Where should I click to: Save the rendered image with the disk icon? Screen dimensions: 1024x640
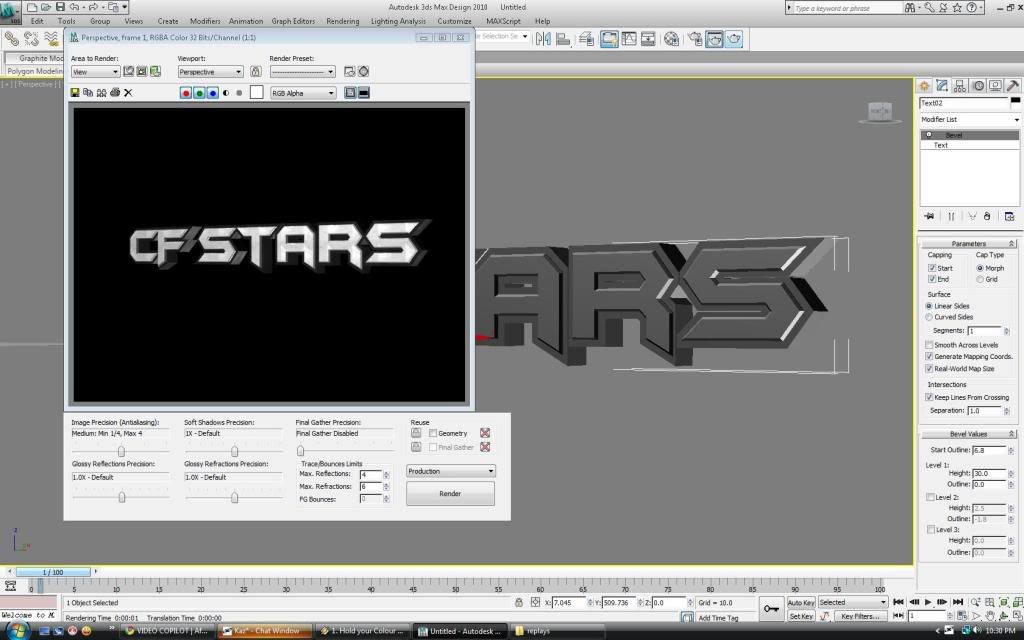75,93
